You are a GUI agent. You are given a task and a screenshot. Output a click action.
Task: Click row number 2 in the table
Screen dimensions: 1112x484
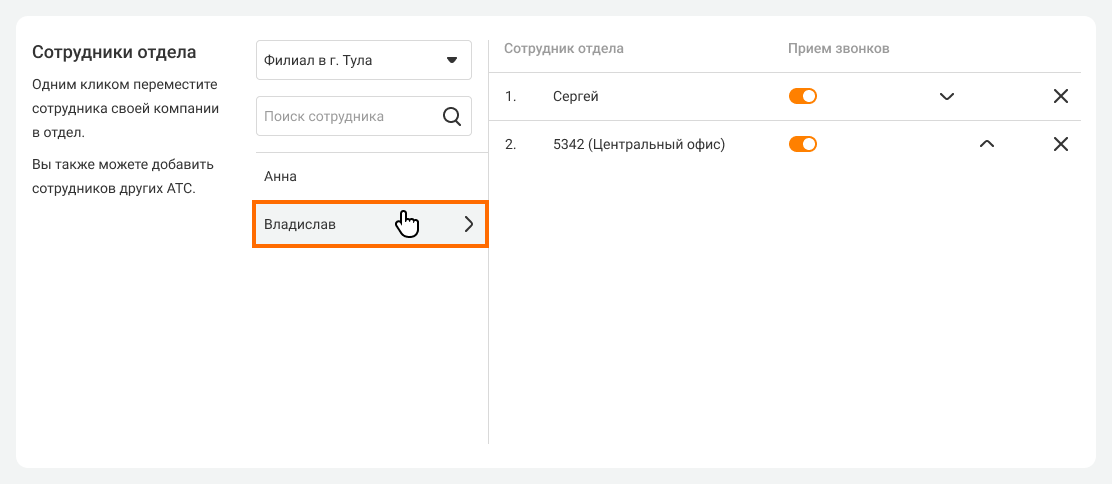pos(510,144)
